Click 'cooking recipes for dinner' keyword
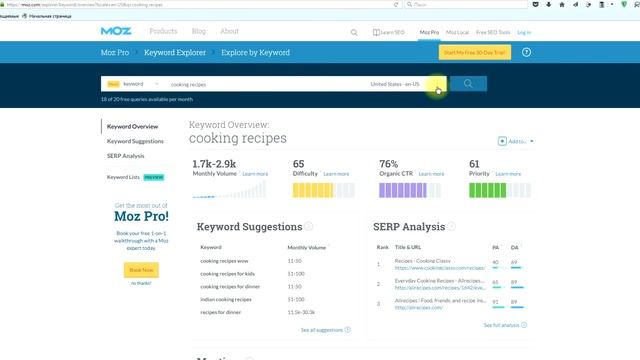640x360 pixels. coord(230,287)
